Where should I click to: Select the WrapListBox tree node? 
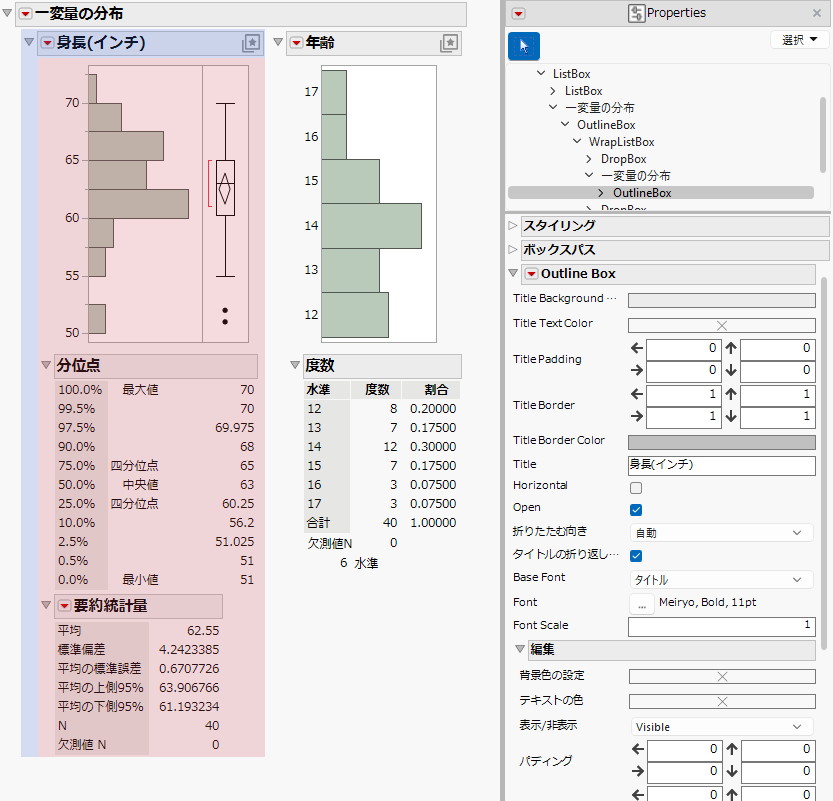622,142
